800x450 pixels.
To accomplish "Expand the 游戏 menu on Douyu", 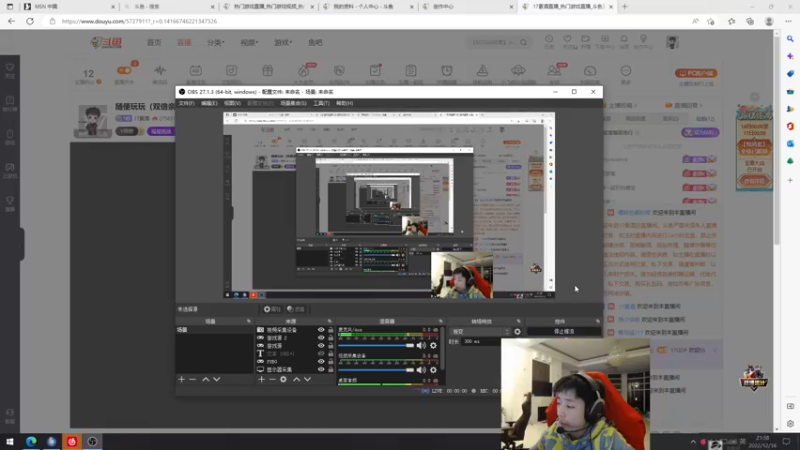I will (283, 42).
